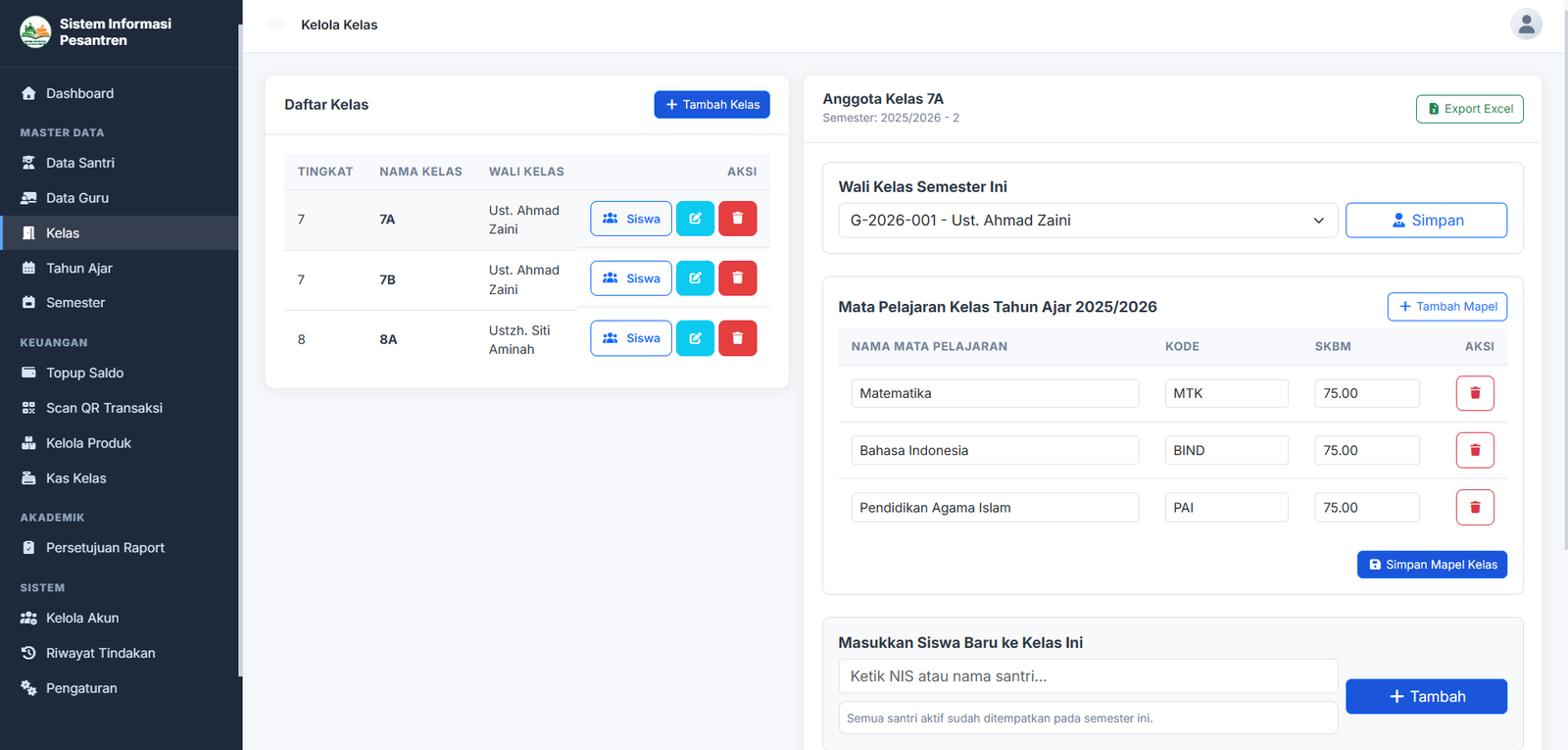Image resolution: width=1568 pixels, height=750 pixels.
Task: Navigate to Semester
Action: [120, 303]
